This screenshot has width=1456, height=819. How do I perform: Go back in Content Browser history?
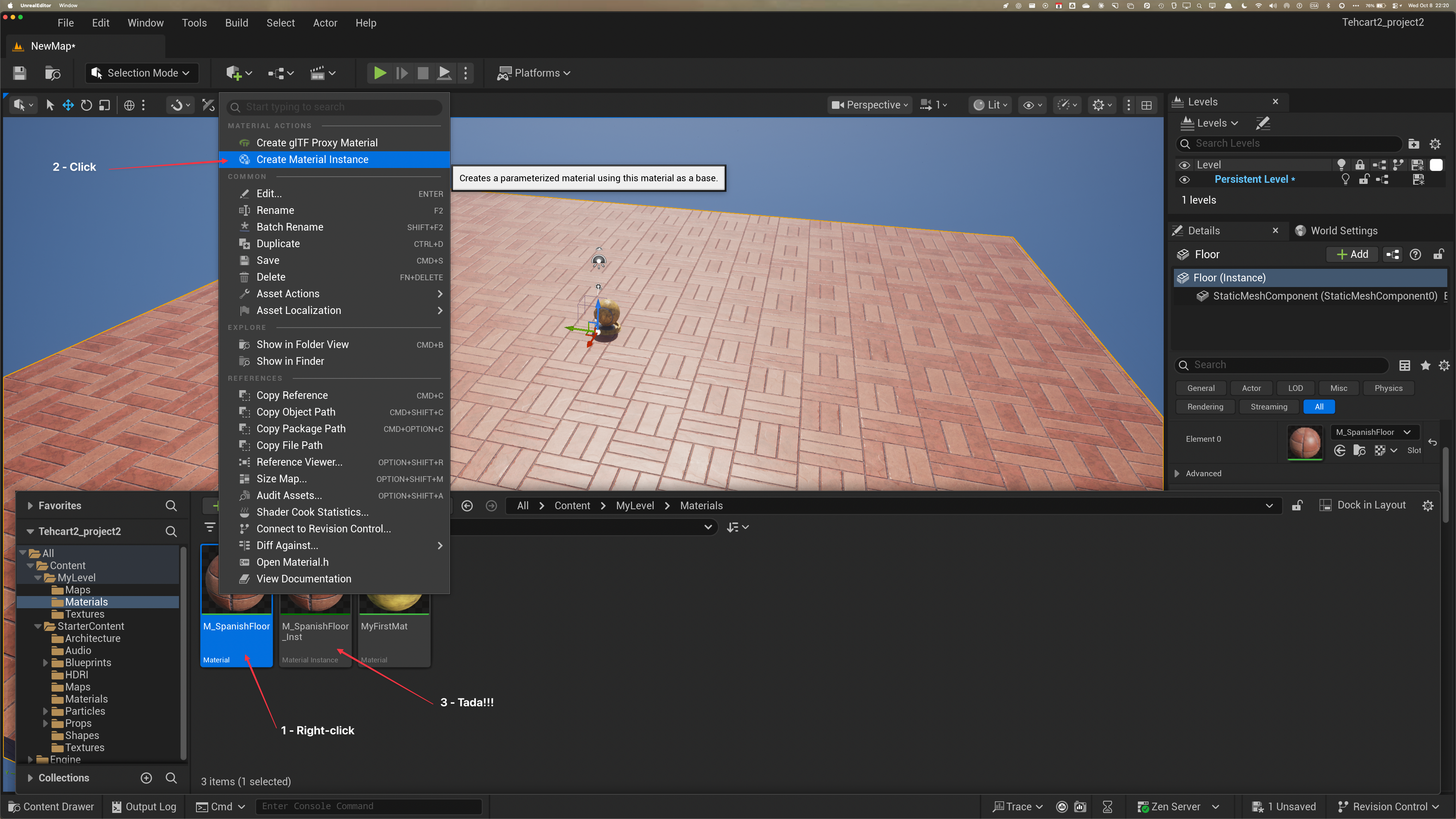[x=468, y=506]
